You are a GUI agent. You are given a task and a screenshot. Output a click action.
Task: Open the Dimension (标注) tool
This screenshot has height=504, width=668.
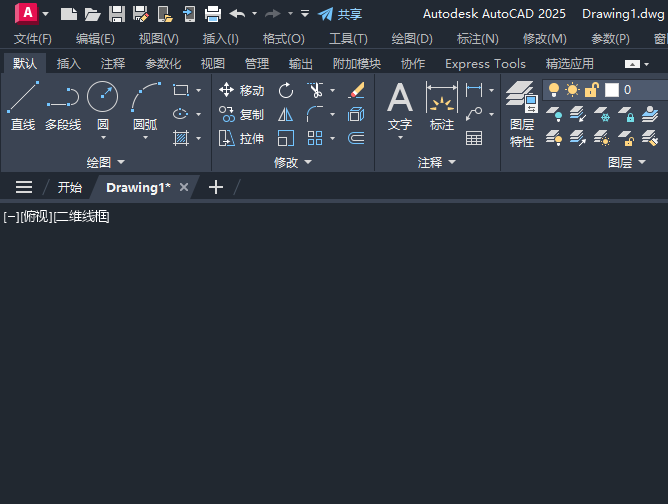[442, 106]
